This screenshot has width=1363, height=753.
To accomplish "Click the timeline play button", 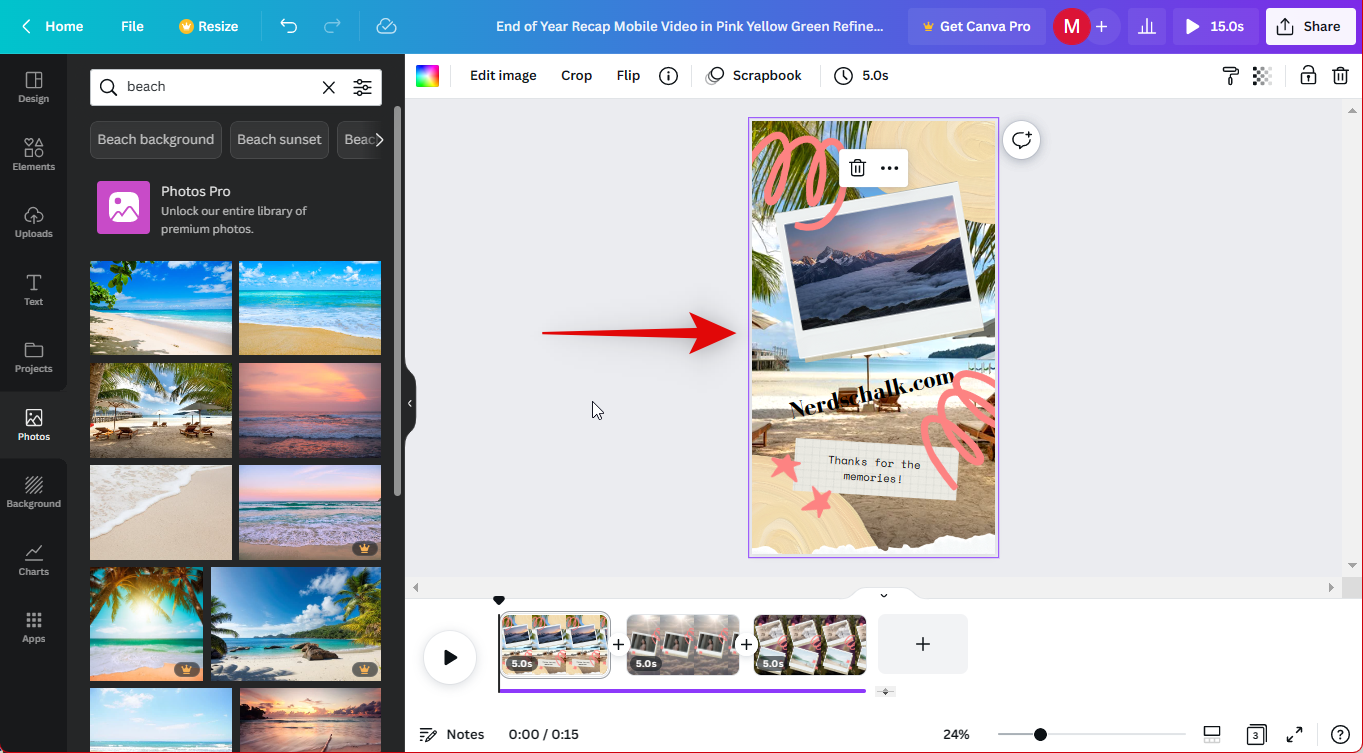I will (450, 657).
